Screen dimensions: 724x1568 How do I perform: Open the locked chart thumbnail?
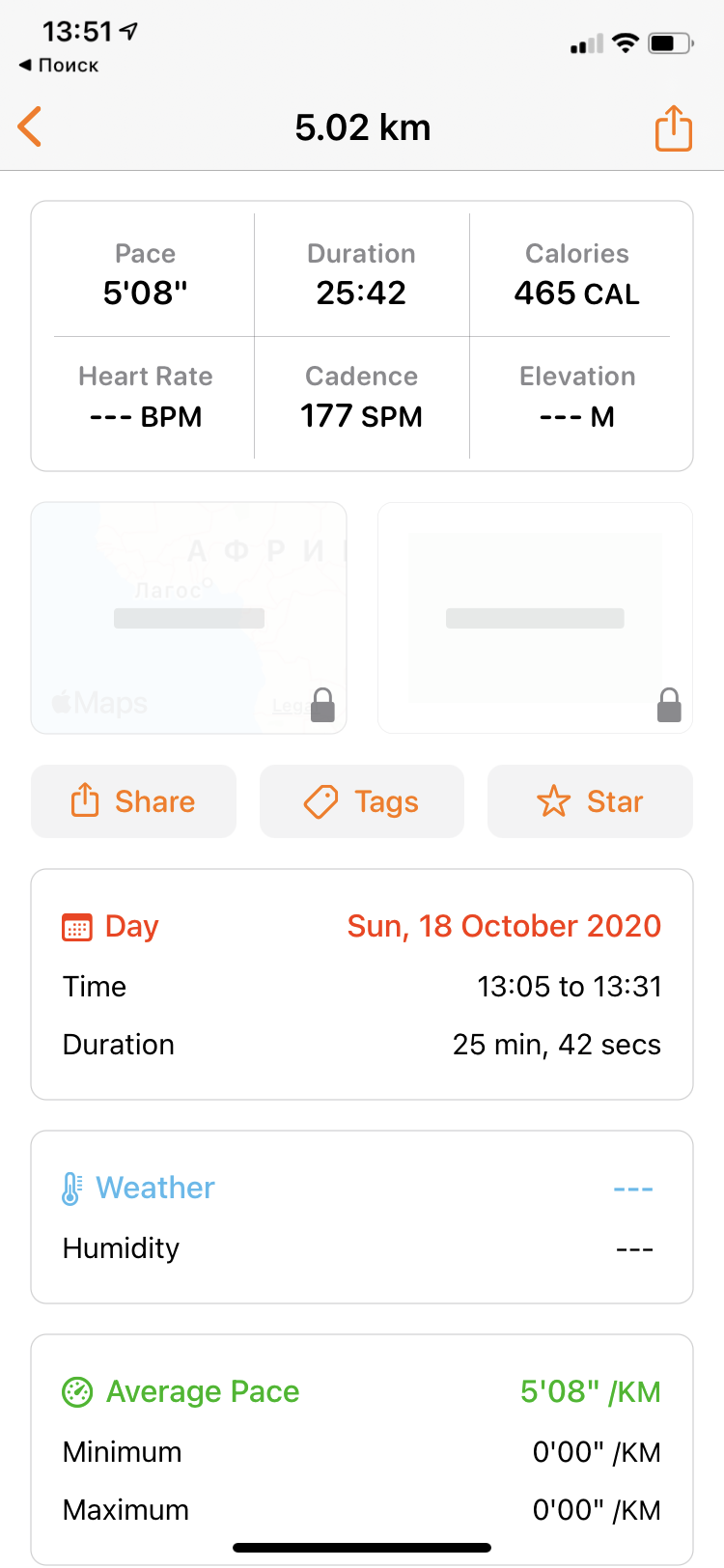[x=535, y=618]
